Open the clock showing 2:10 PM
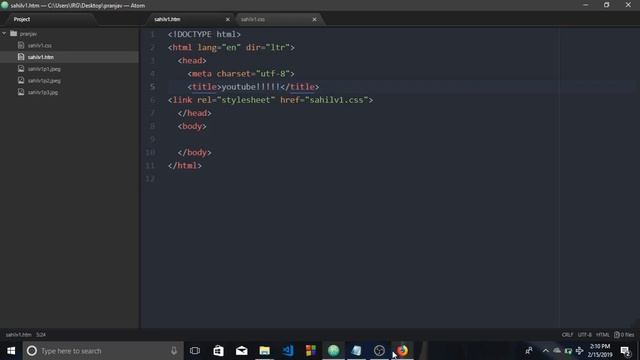Screen dimensions: 640x360 [600, 351]
